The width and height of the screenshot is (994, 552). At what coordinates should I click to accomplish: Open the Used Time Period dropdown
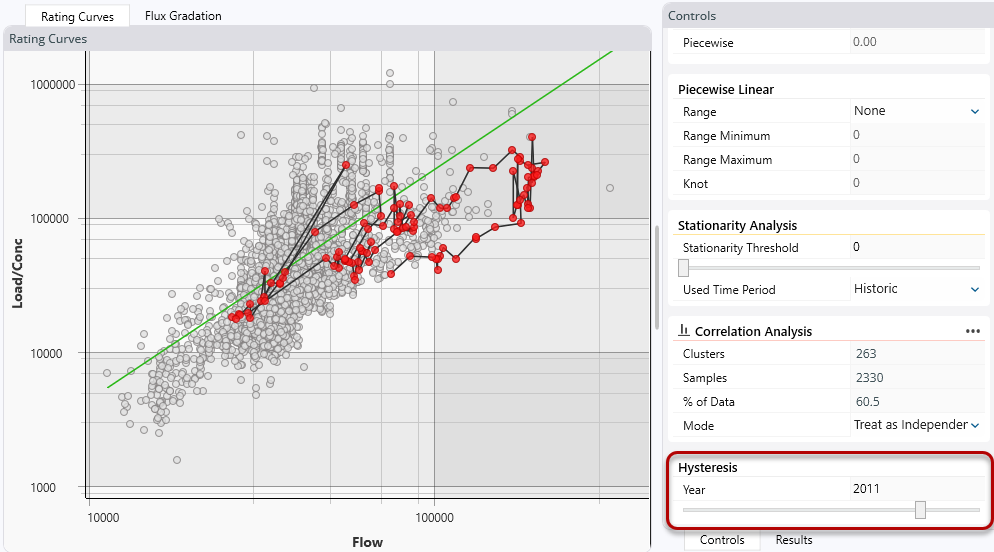pos(974,290)
